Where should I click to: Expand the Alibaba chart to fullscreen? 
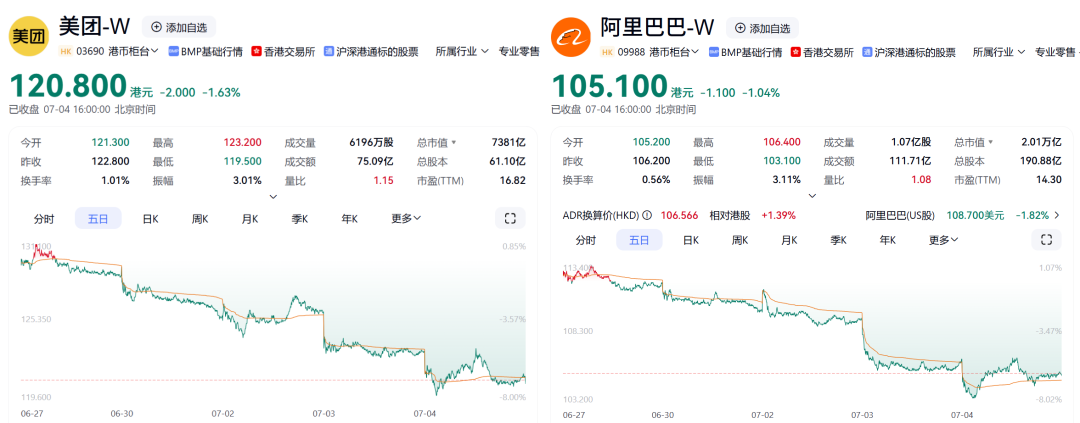click(x=1046, y=240)
